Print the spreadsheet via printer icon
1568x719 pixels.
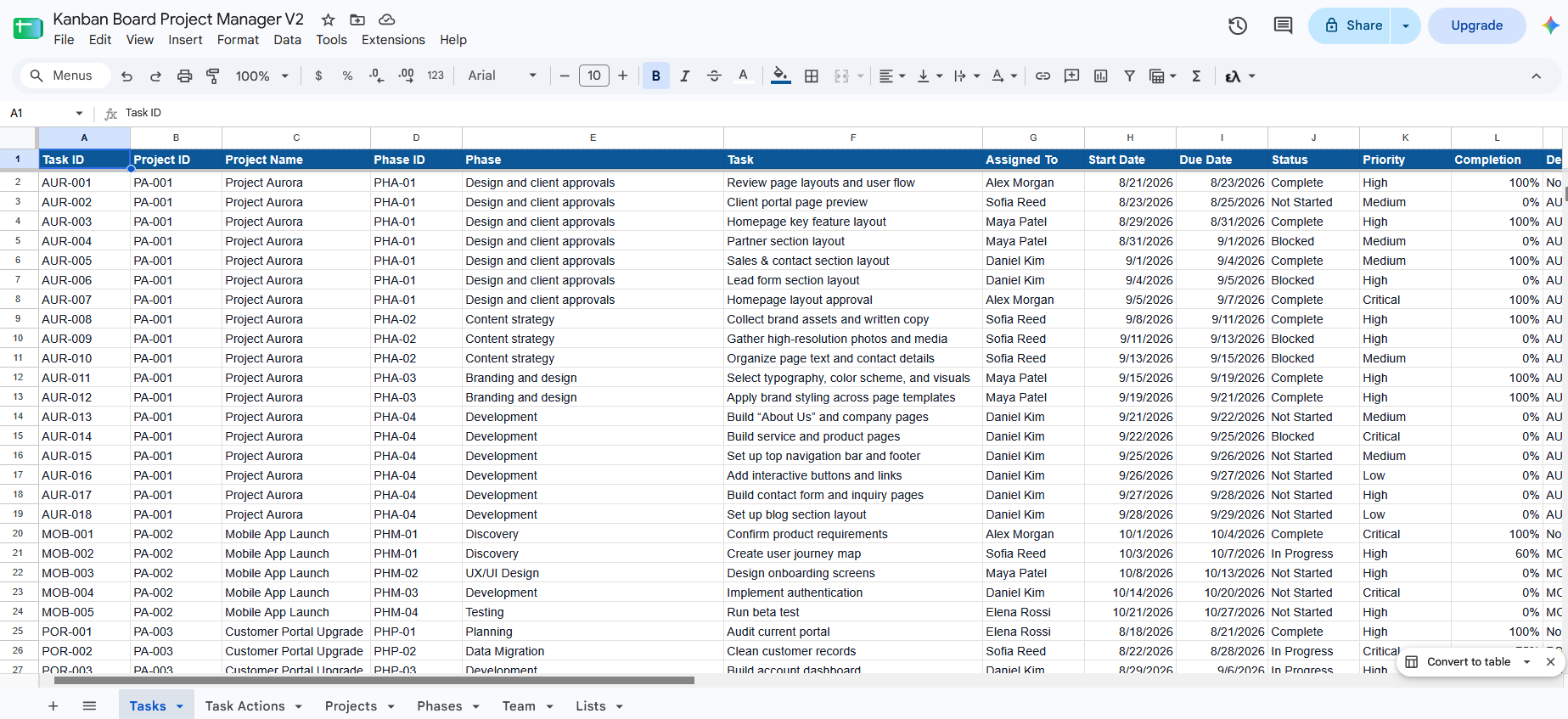(x=184, y=76)
